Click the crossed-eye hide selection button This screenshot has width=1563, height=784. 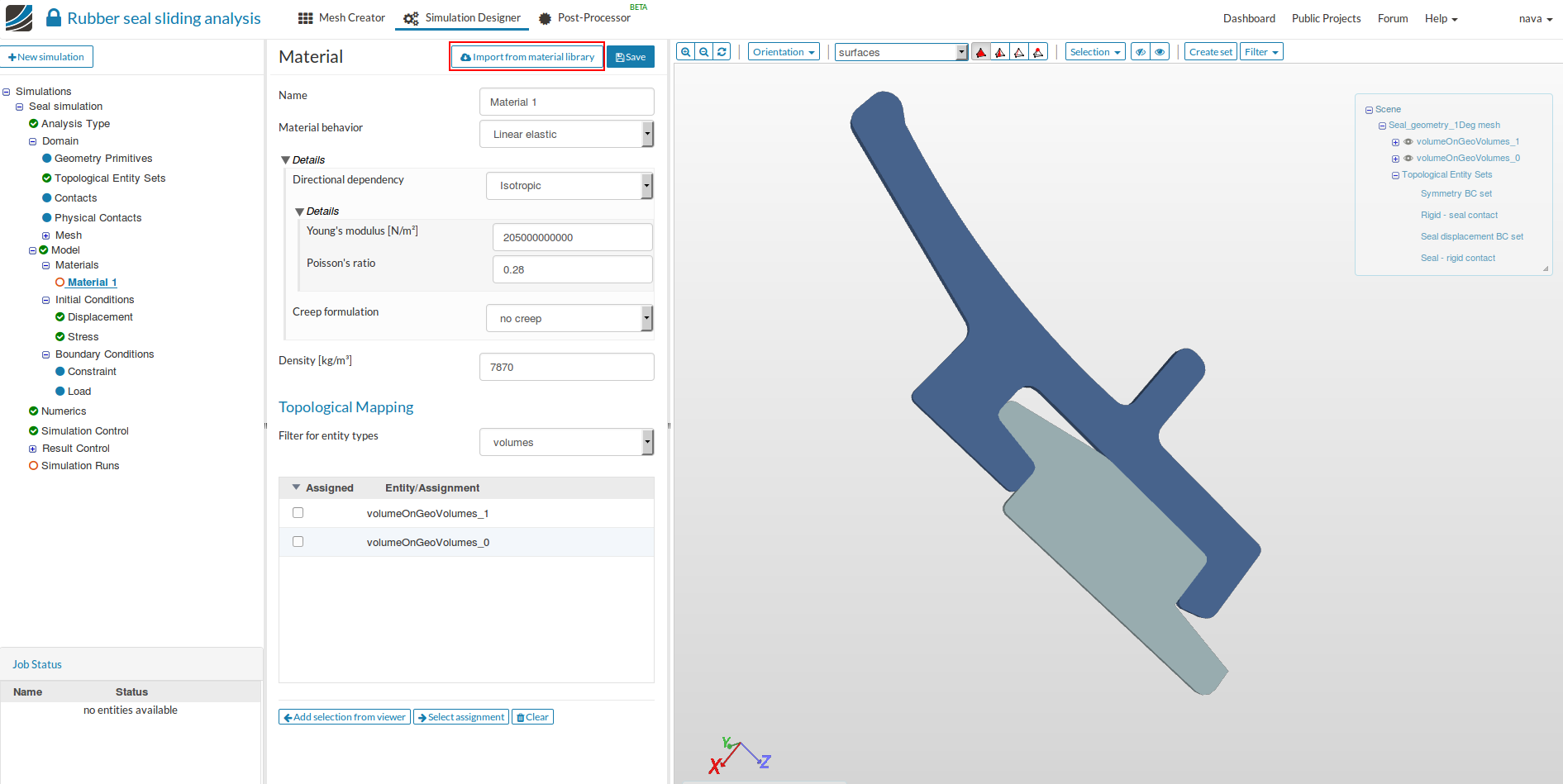click(1141, 52)
